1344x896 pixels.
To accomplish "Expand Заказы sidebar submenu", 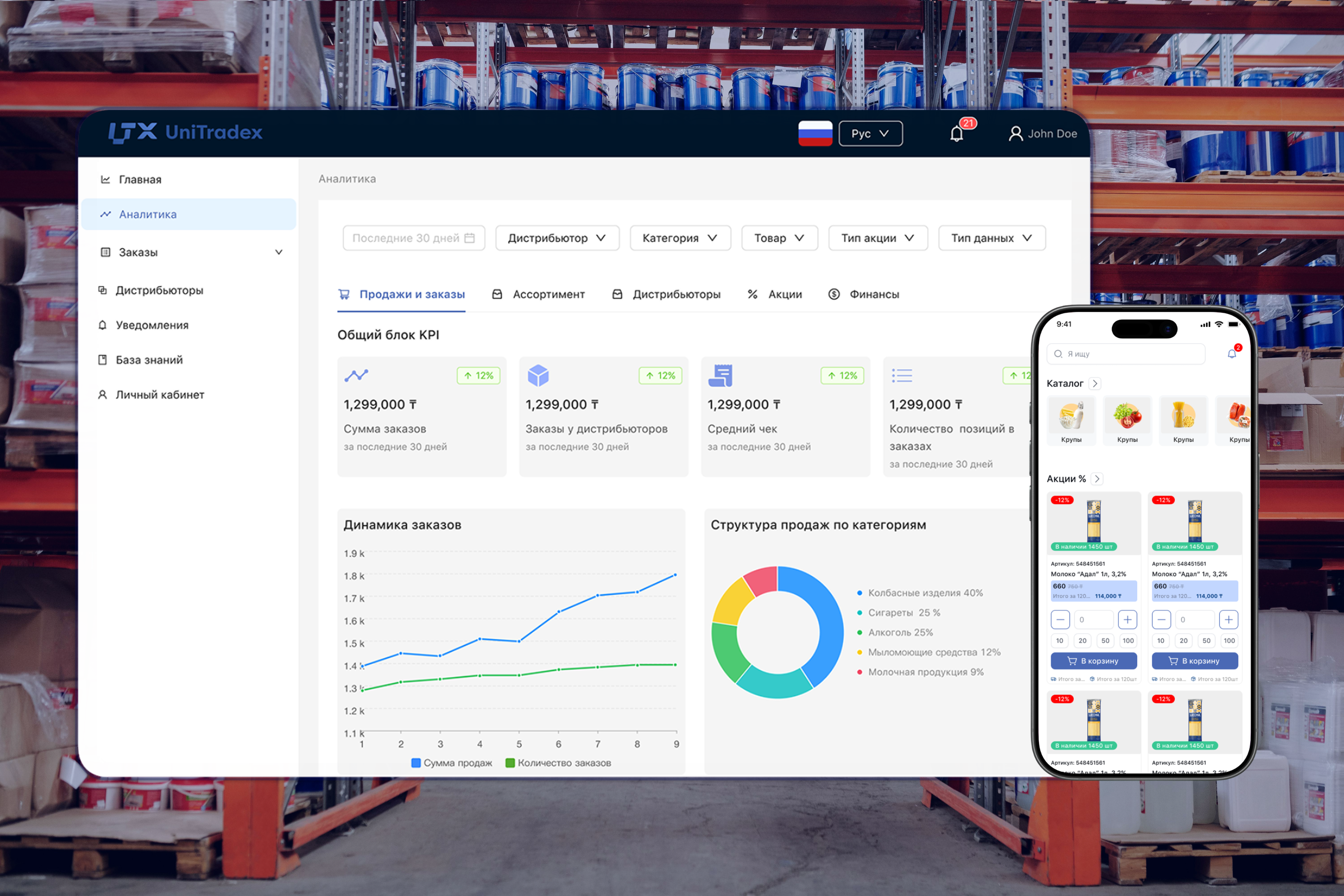I will tap(278, 252).
